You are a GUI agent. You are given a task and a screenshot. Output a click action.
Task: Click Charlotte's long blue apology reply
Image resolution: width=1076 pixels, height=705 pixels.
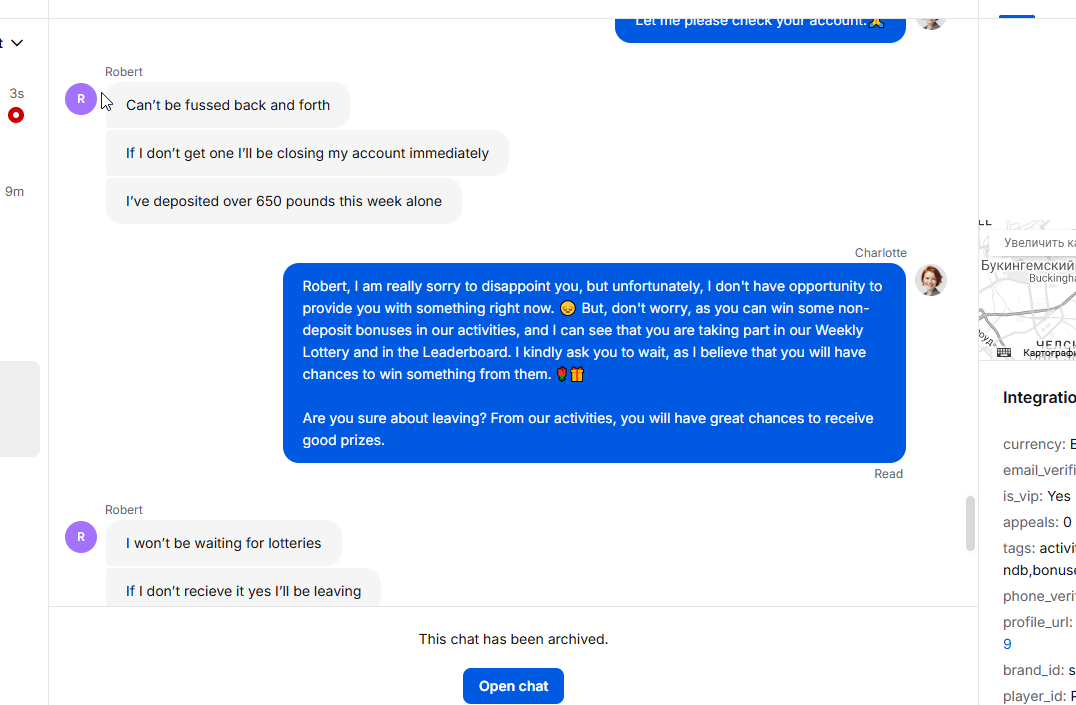[x=594, y=363]
